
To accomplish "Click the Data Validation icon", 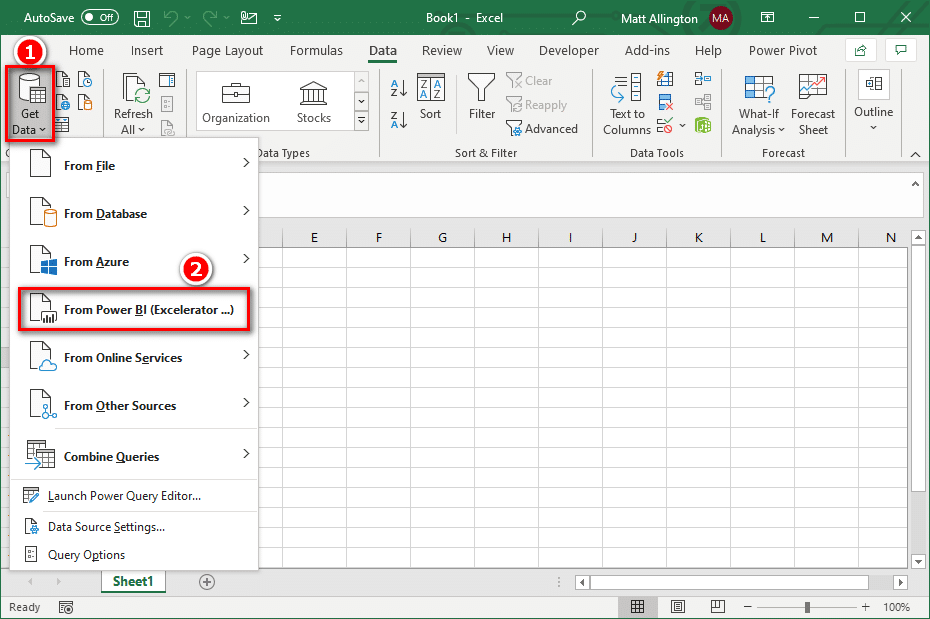I will tap(665, 125).
